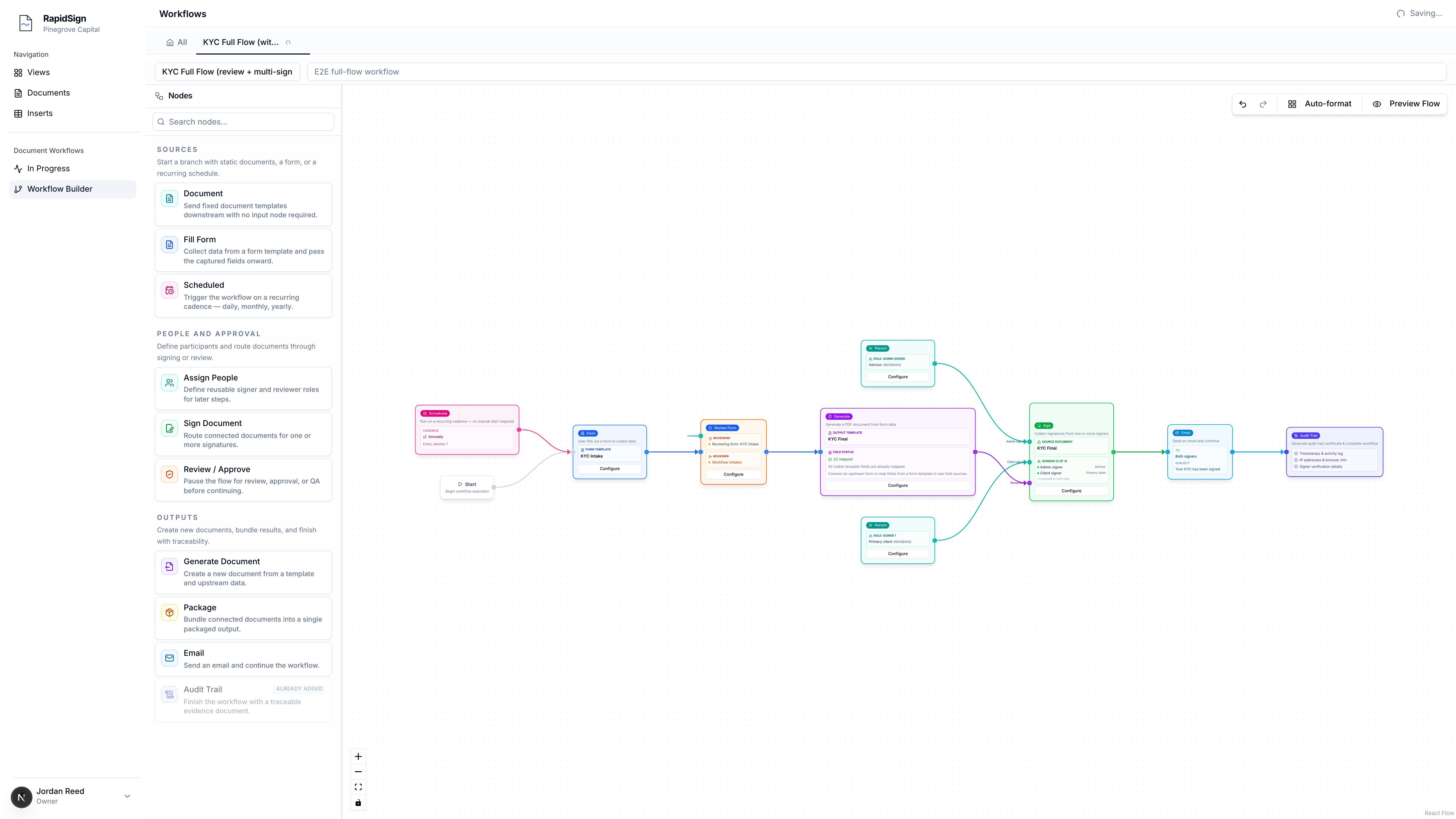Toggle canvas interactivity lock
This screenshot has height=819, width=1456.
tap(358, 803)
